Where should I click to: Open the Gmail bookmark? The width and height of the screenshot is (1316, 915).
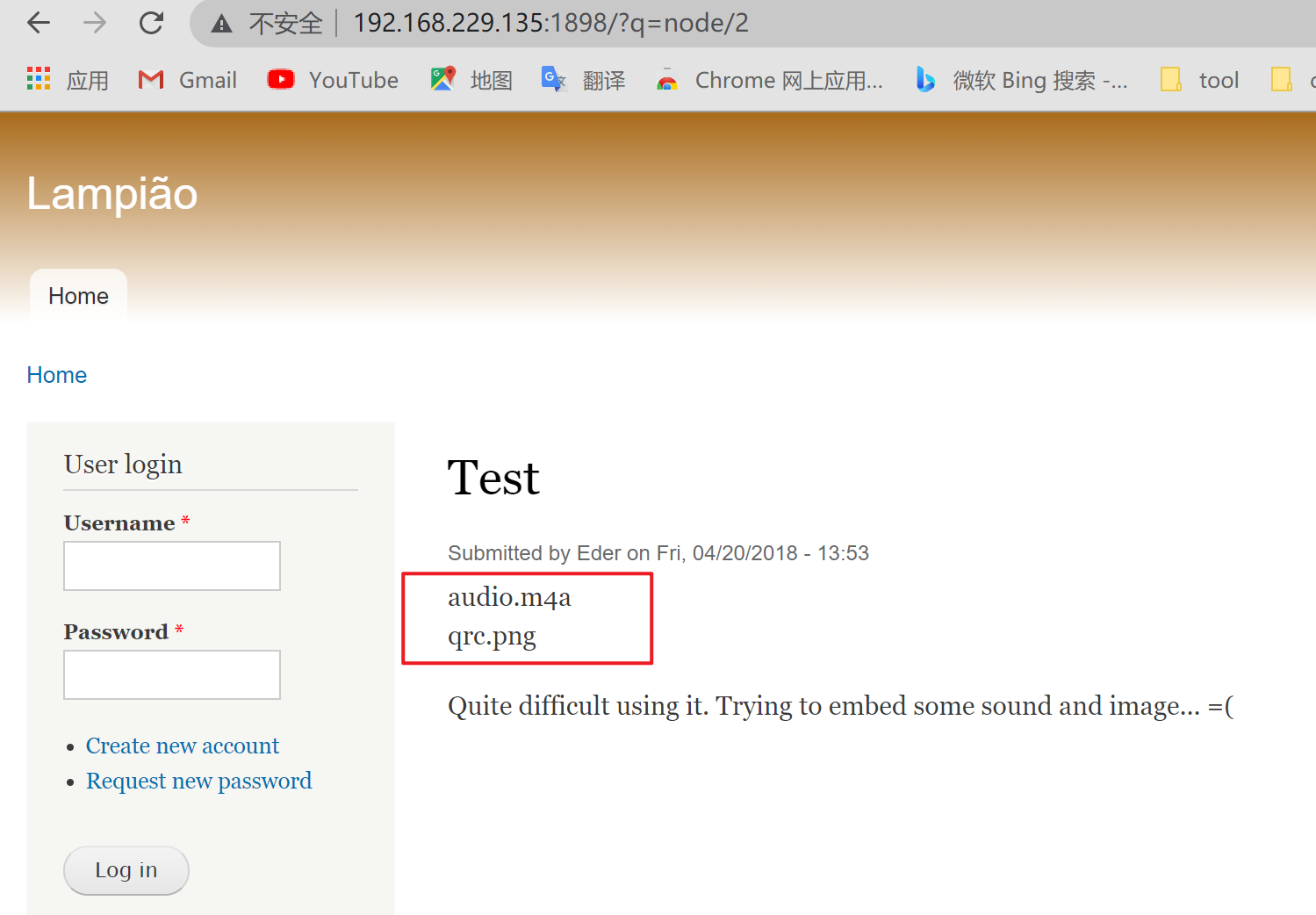188,80
